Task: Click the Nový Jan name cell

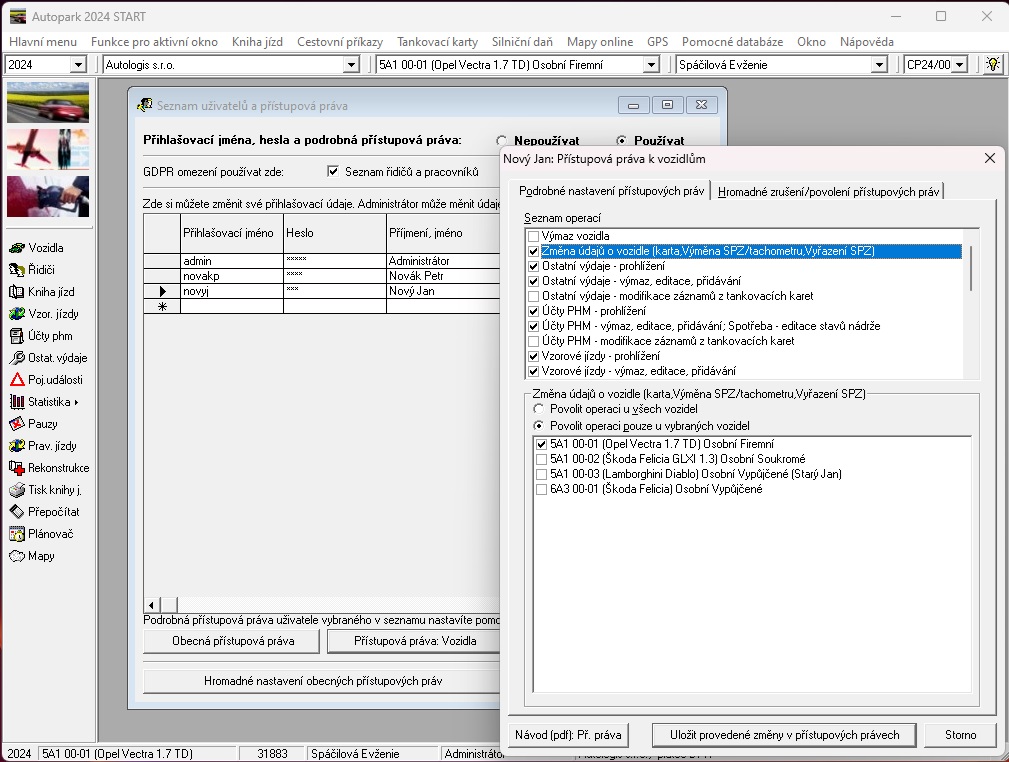Action: click(x=443, y=291)
